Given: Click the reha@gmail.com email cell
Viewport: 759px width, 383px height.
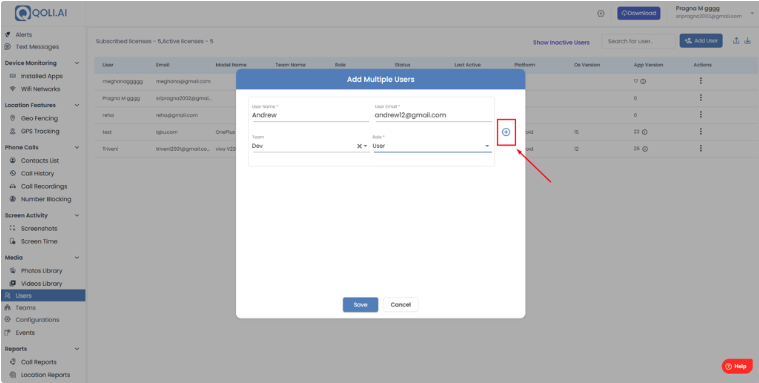Looking at the screenshot, I should 177,115.
